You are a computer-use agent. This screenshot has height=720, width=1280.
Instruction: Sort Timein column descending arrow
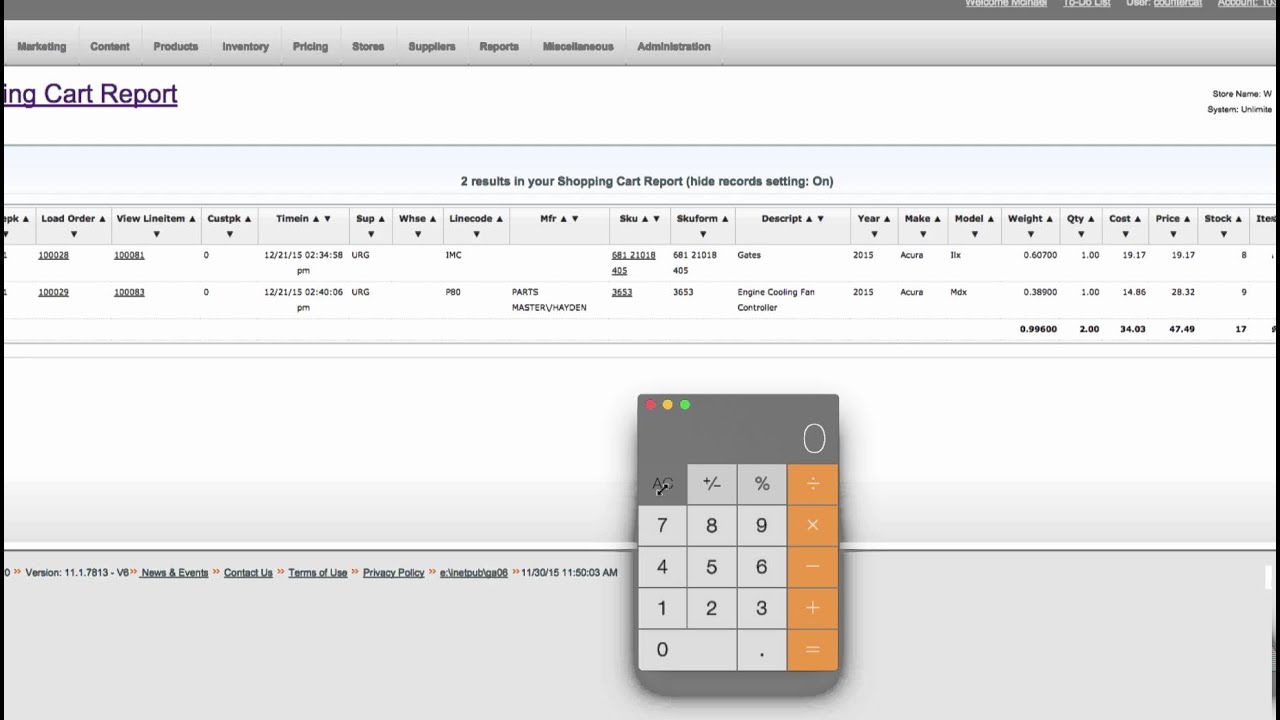pyautogui.click(x=327, y=219)
